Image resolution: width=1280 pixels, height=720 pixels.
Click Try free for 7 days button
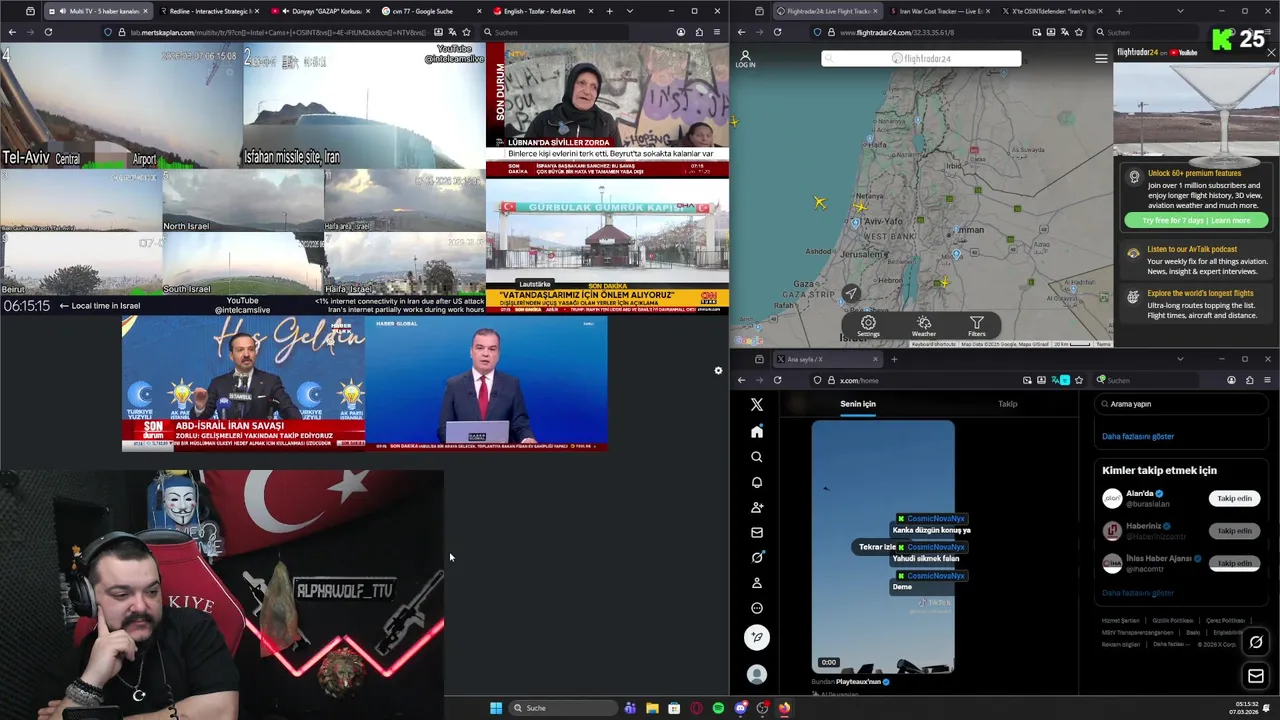pos(1196,220)
